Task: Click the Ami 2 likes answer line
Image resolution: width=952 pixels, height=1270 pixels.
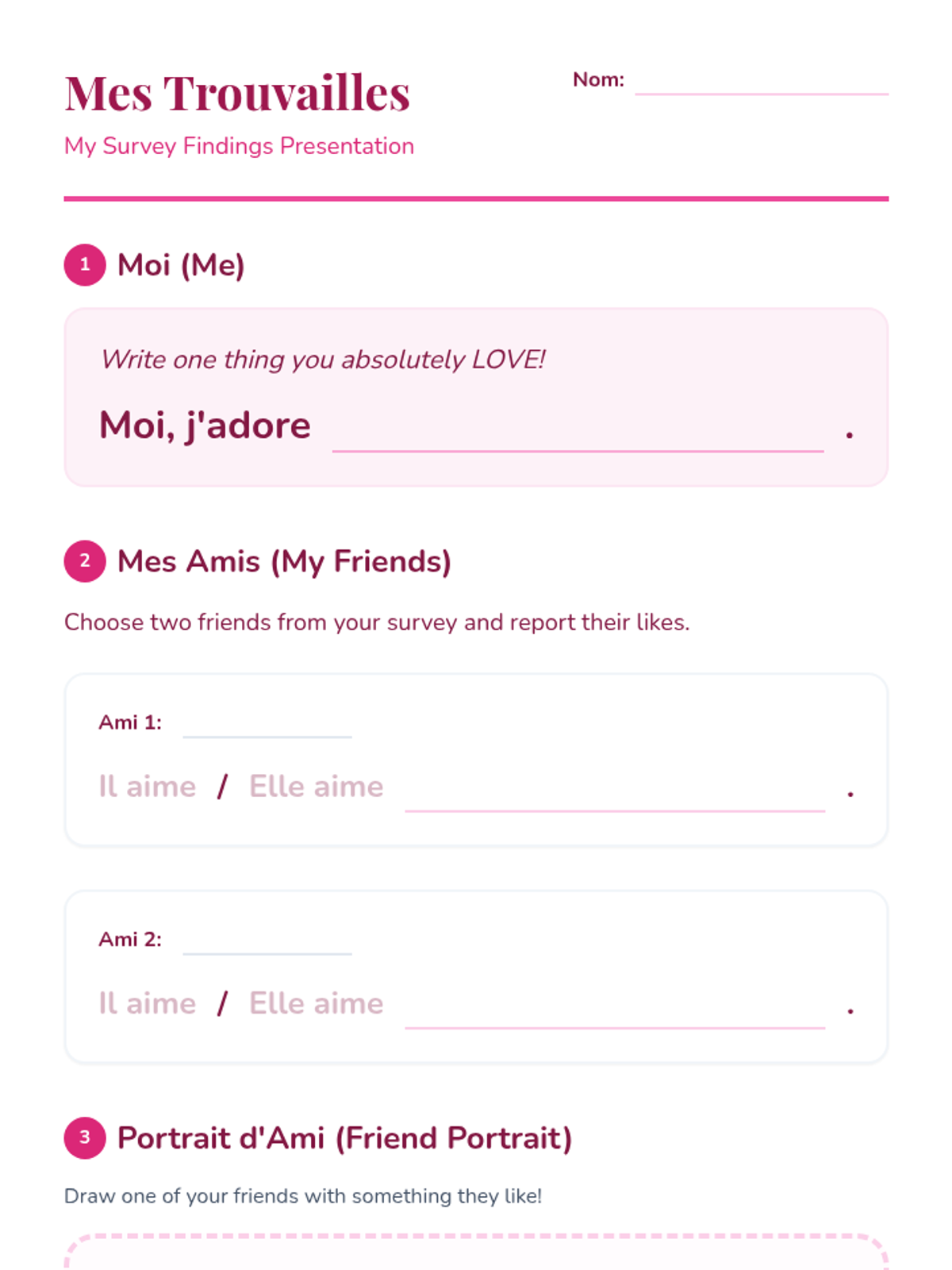Action: pos(615,1010)
